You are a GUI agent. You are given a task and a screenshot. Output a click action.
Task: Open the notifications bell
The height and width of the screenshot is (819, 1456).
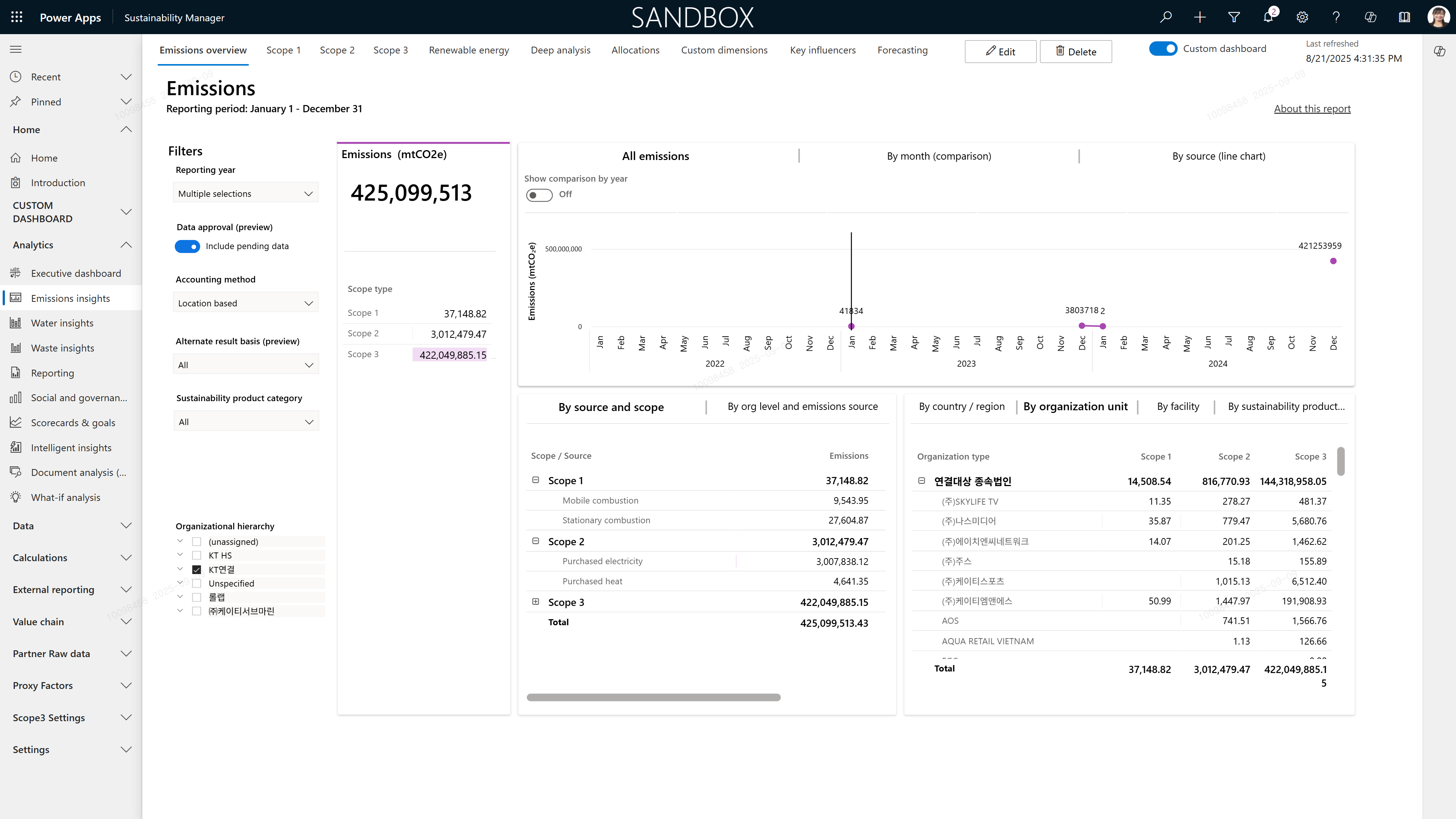[x=1268, y=17]
